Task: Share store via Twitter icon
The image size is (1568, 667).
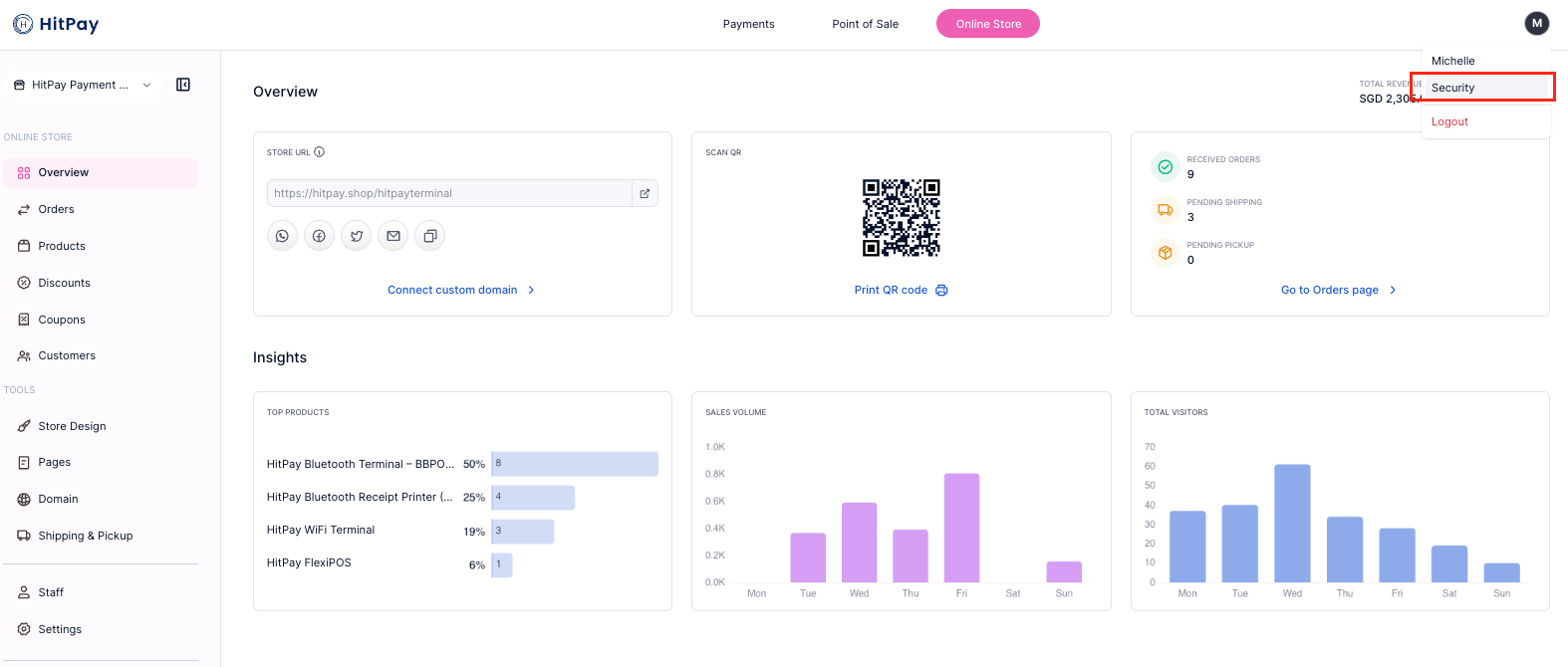Action: (357, 236)
